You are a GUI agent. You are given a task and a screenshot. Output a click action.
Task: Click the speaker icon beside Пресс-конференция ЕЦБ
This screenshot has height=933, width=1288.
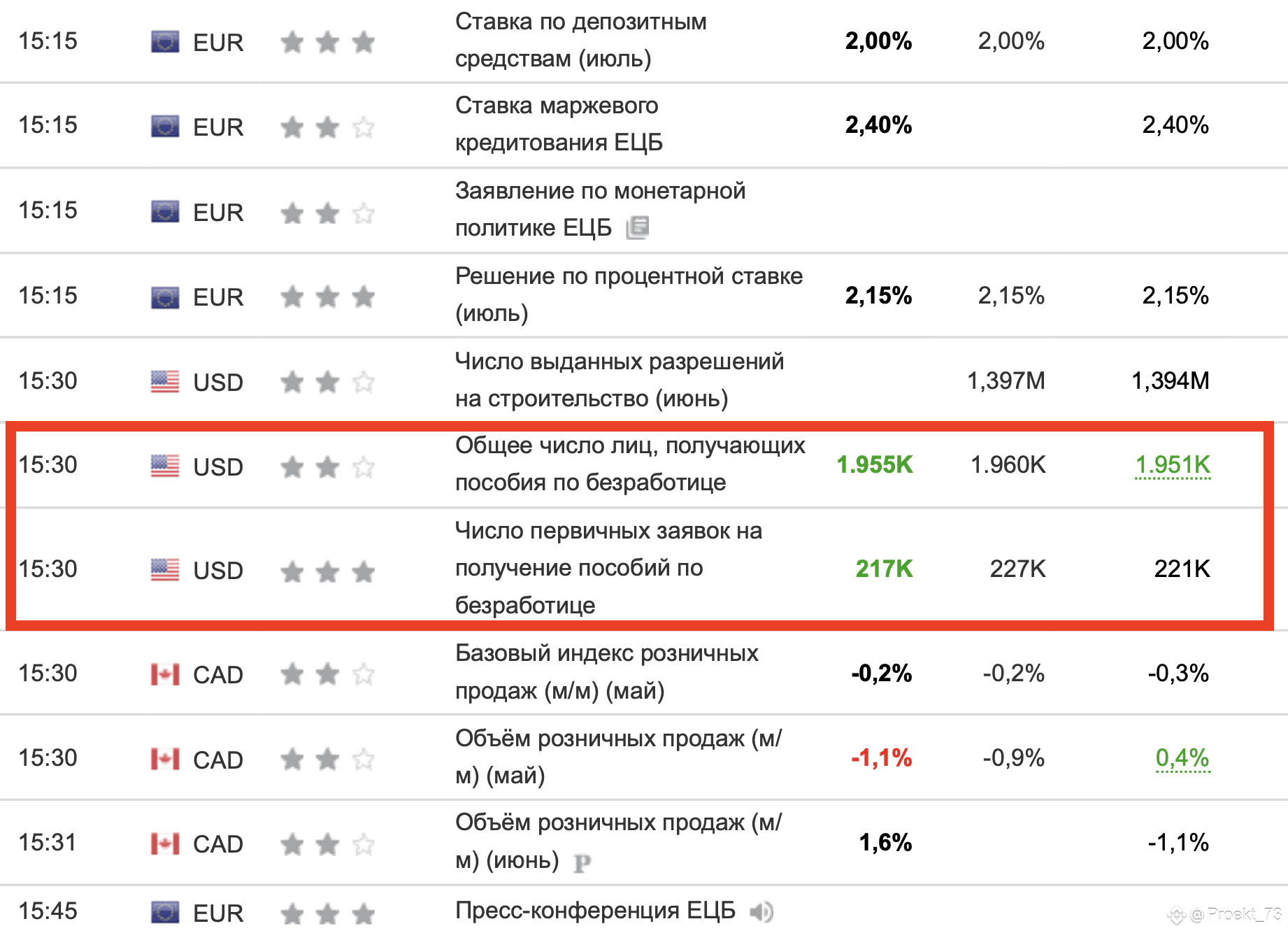761,911
